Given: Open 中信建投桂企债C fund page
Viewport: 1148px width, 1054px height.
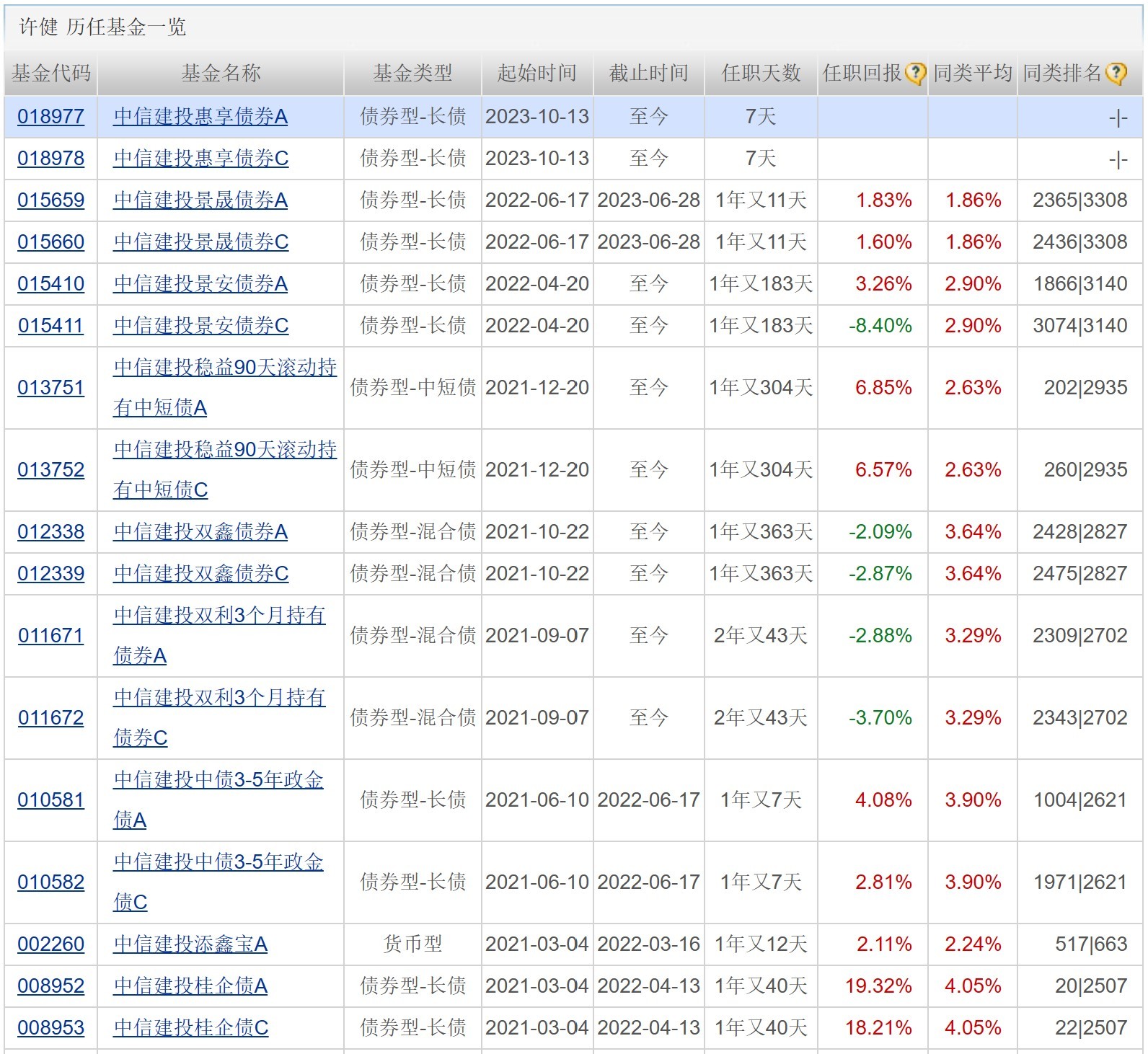Looking at the screenshot, I should [x=191, y=1028].
